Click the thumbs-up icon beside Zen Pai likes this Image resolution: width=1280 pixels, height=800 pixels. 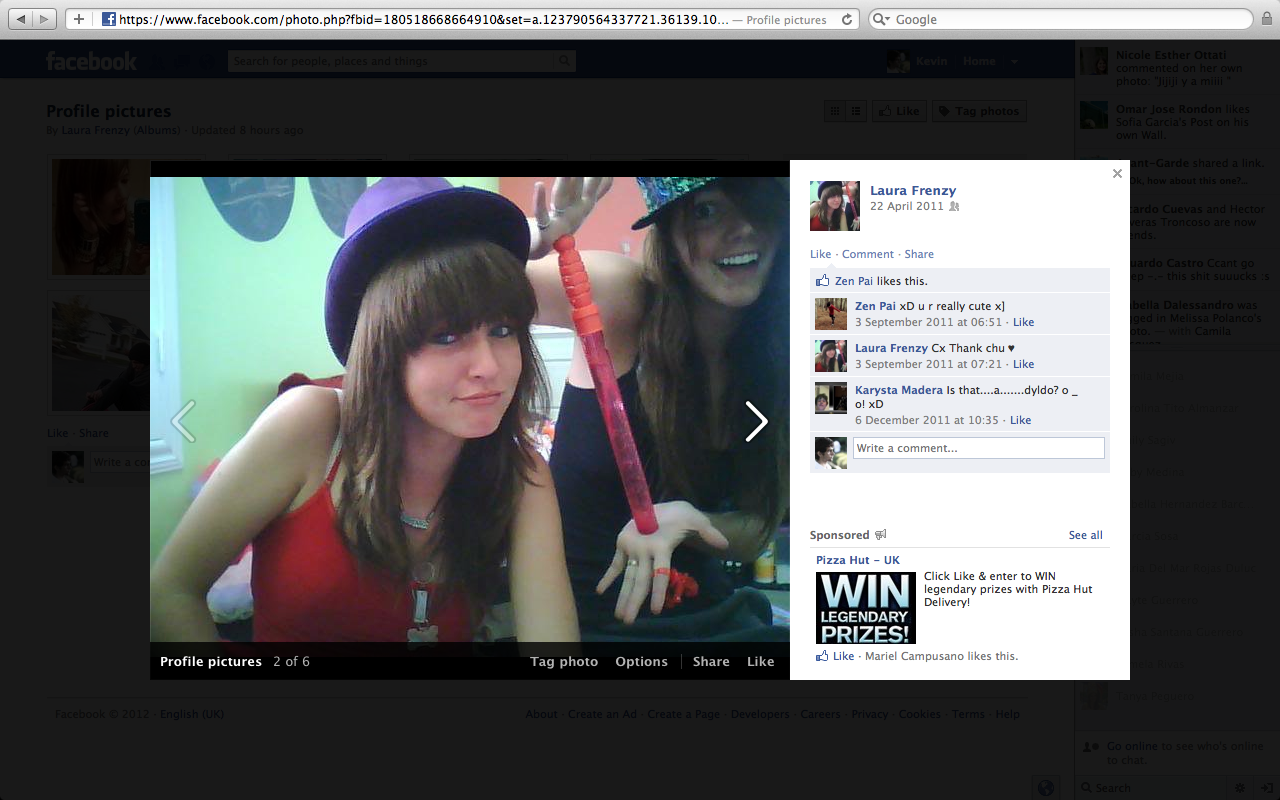tap(823, 281)
